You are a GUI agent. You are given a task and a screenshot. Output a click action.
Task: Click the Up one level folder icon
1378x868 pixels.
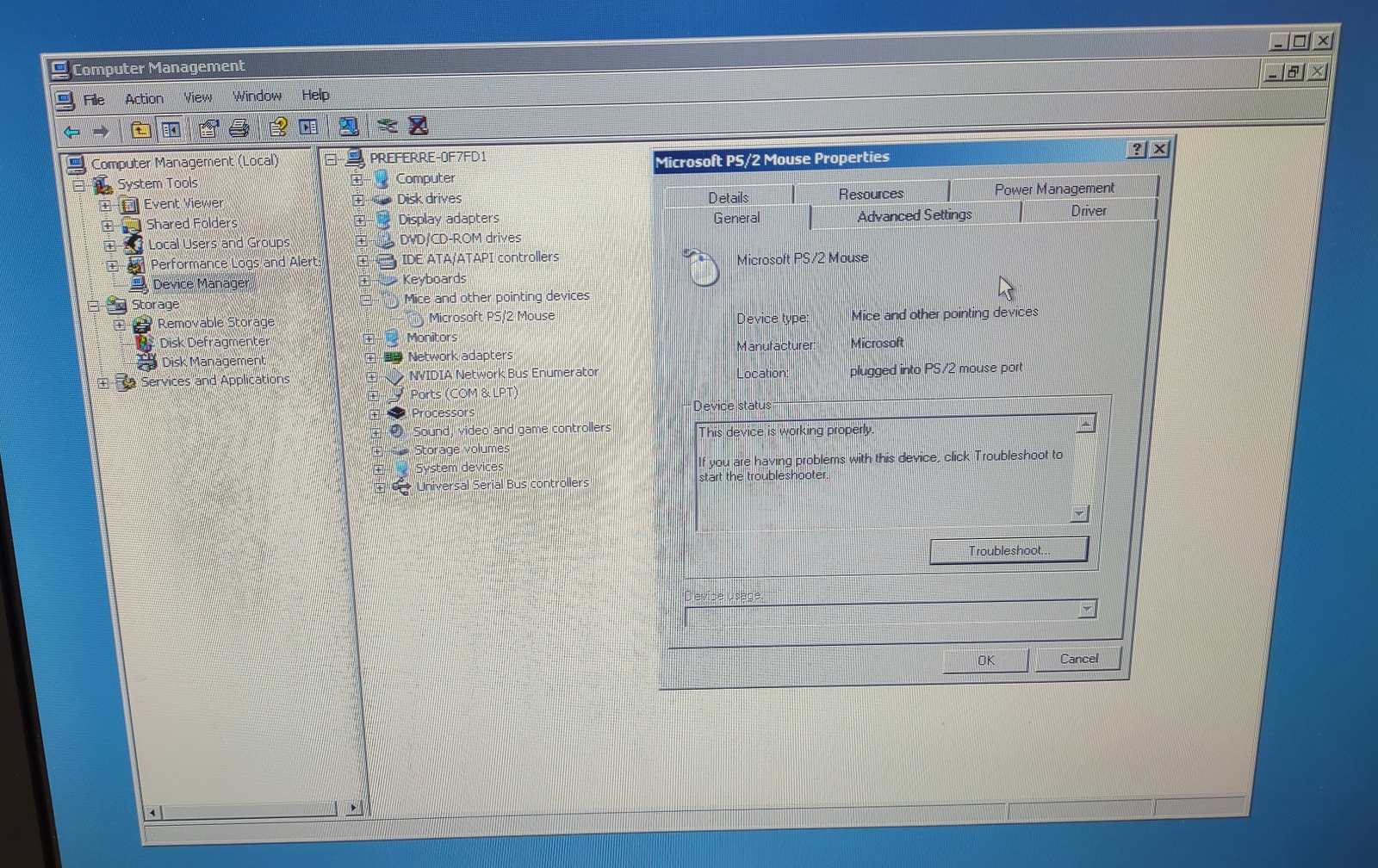(x=140, y=130)
